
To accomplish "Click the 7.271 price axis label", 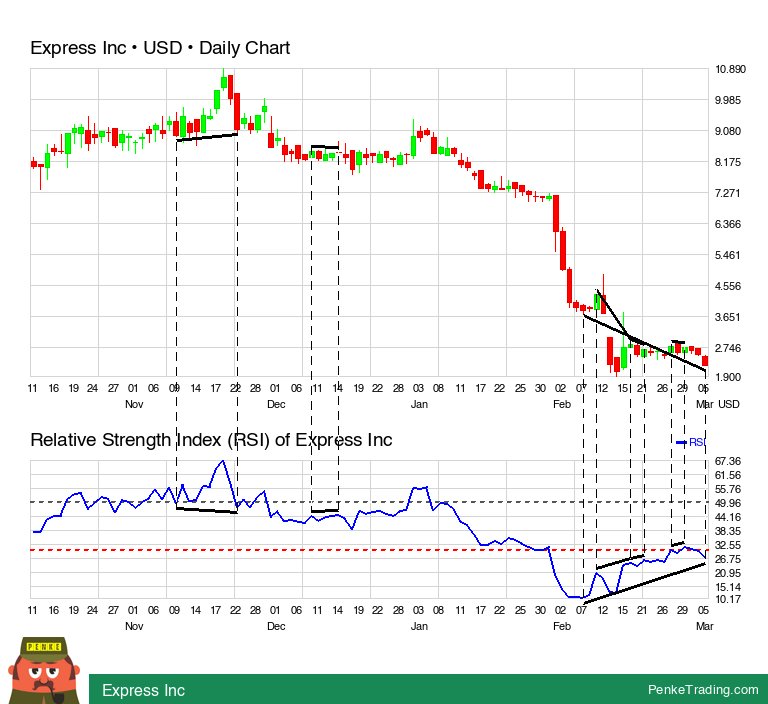I will (x=727, y=193).
